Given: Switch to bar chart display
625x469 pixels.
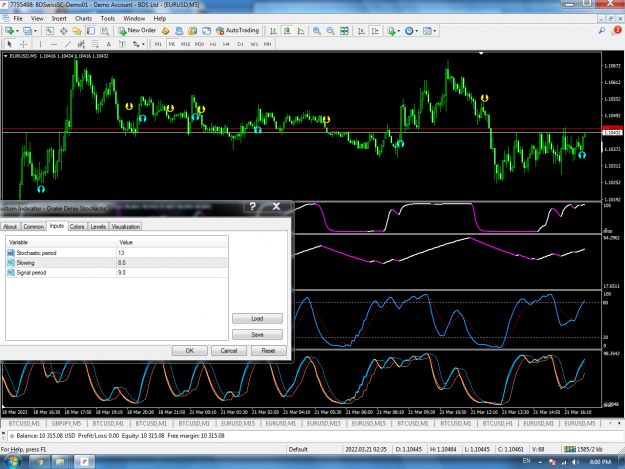Looking at the screenshot, I should click(273, 31).
